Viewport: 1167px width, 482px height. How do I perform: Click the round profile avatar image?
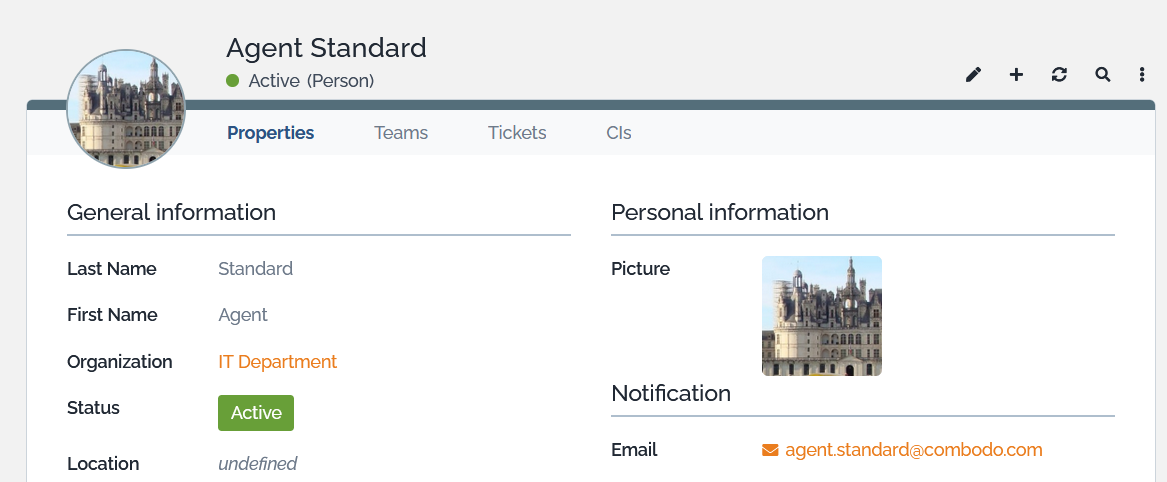pos(126,108)
